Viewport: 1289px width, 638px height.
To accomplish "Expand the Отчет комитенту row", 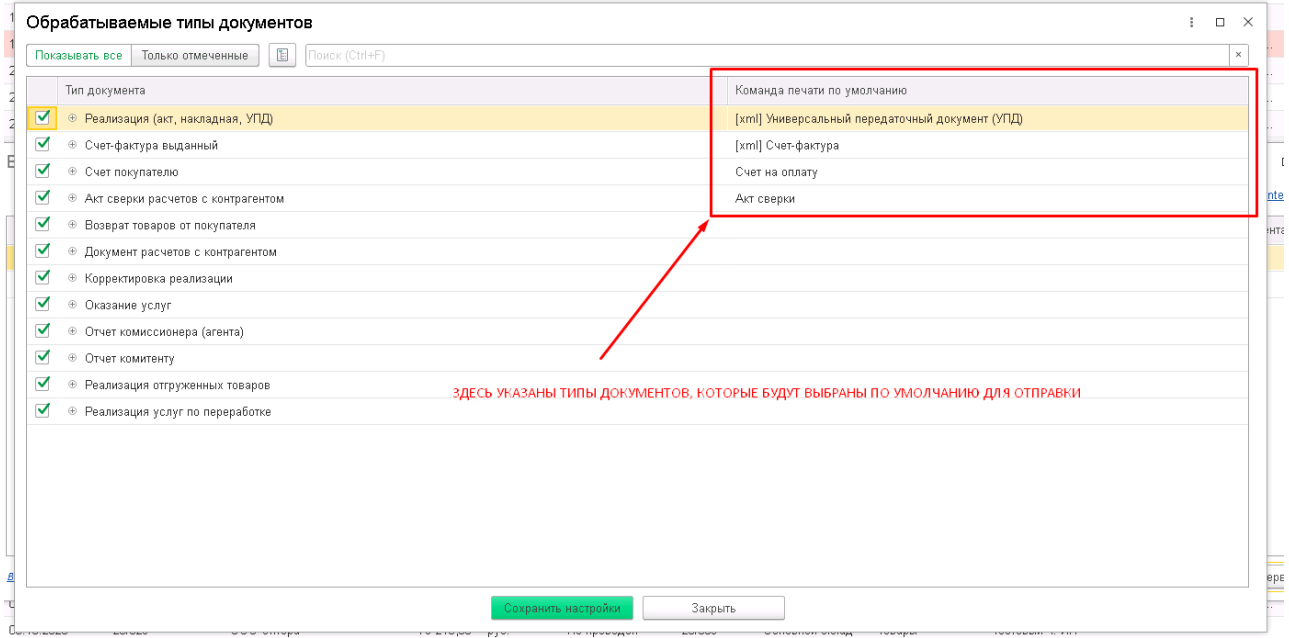I will [72, 358].
